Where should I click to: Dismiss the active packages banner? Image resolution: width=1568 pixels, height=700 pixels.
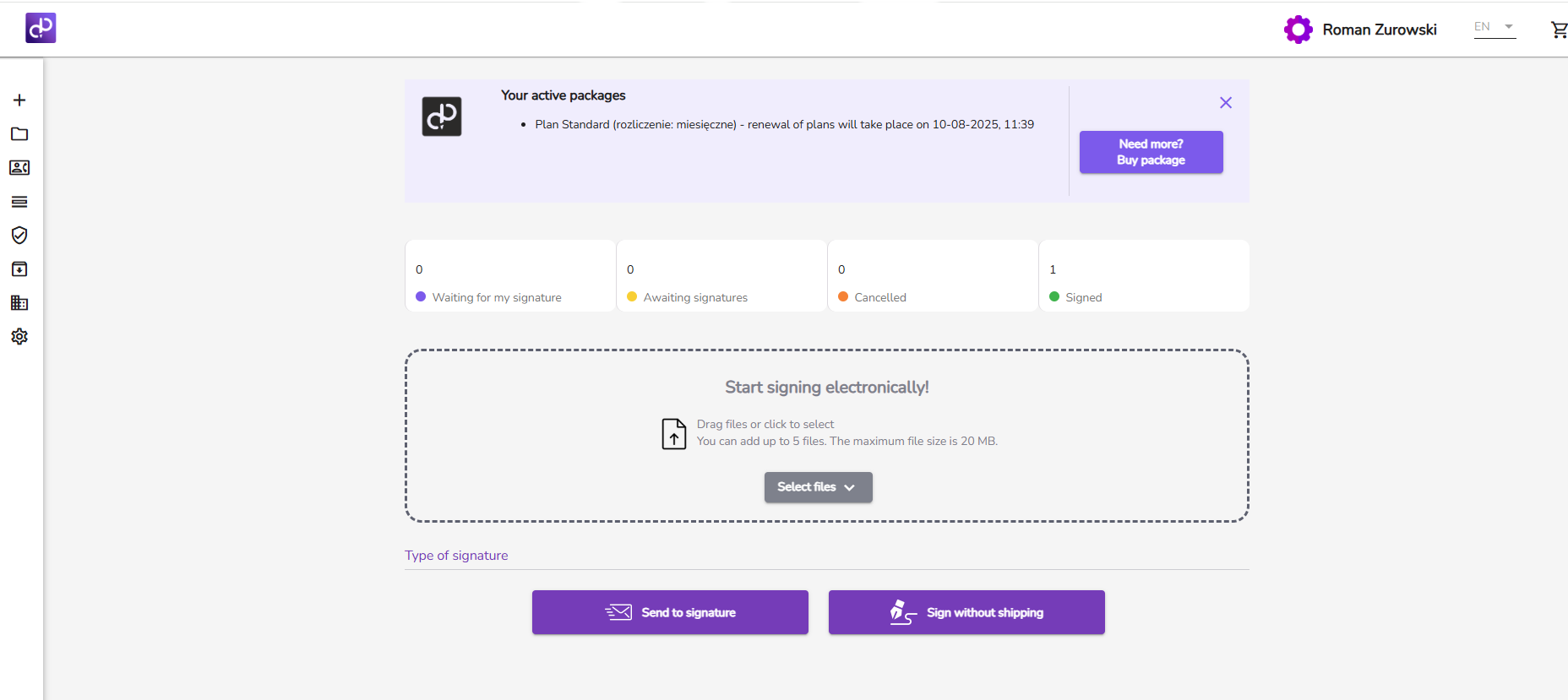(1226, 103)
